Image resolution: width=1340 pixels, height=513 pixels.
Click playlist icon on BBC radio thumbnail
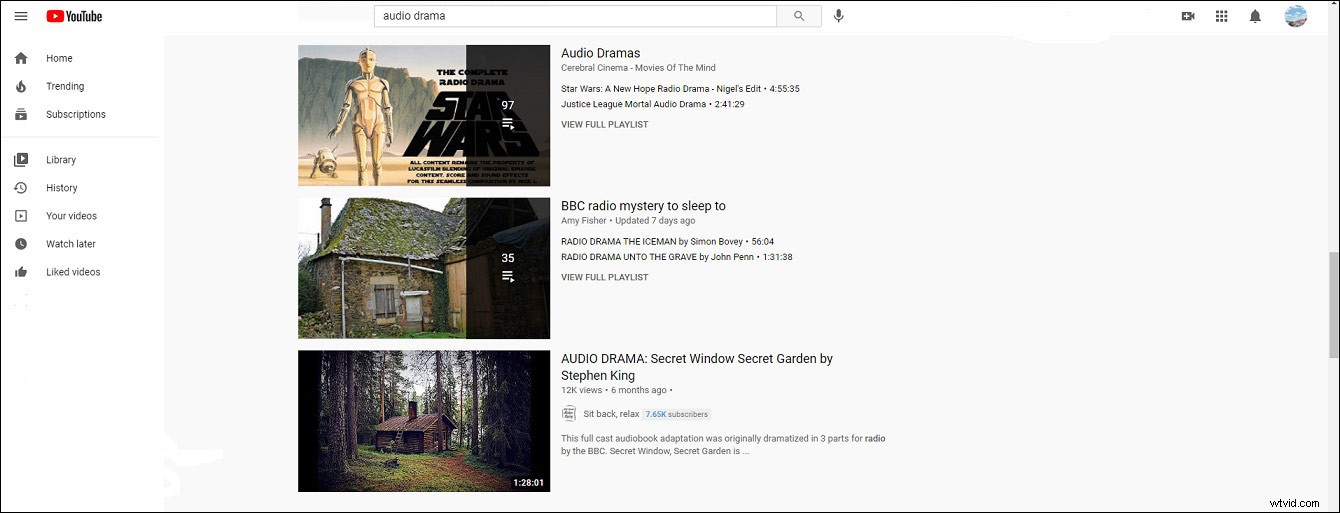click(508, 276)
